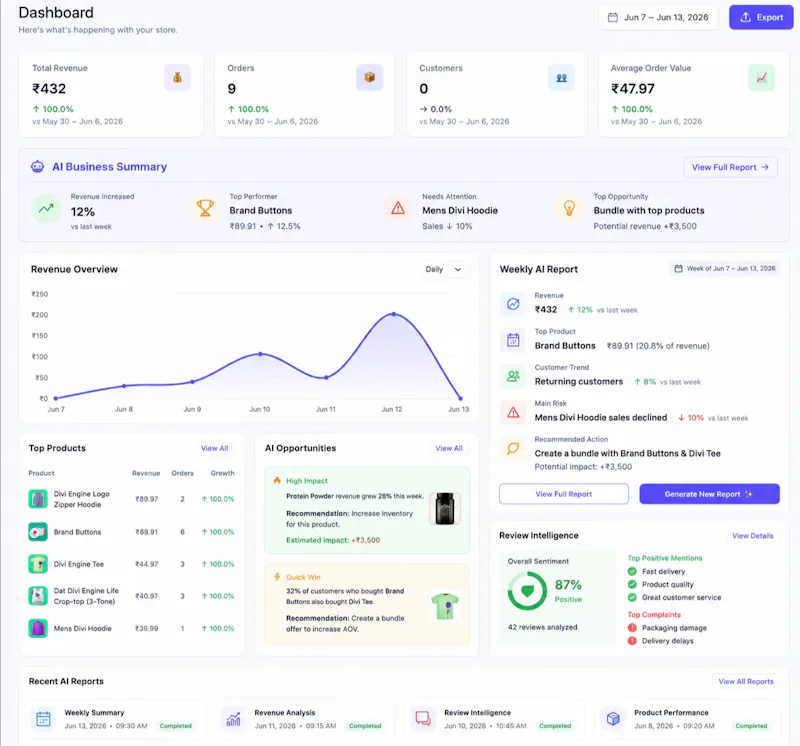Click the Weekly AI Report Revenue icon
800x746 pixels.
pos(513,304)
